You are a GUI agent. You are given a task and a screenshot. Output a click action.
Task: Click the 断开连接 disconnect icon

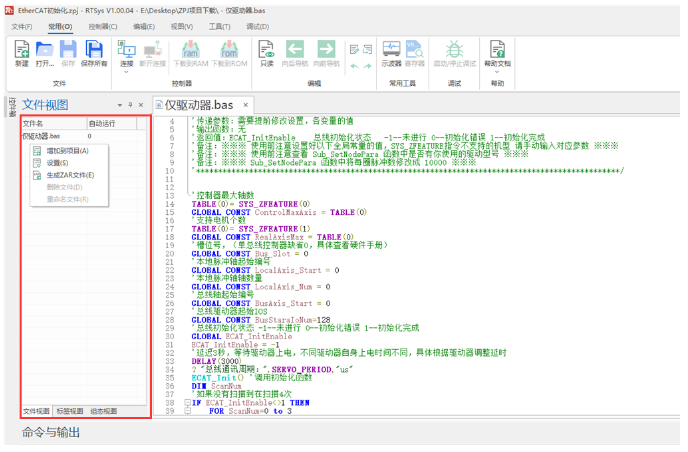(x=152, y=50)
